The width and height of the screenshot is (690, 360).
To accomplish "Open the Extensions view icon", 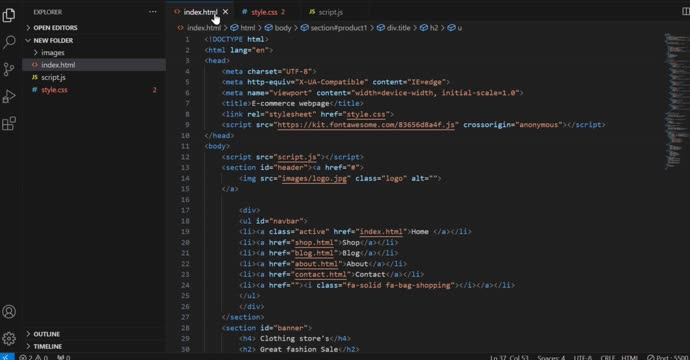I will (x=9, y=124).
